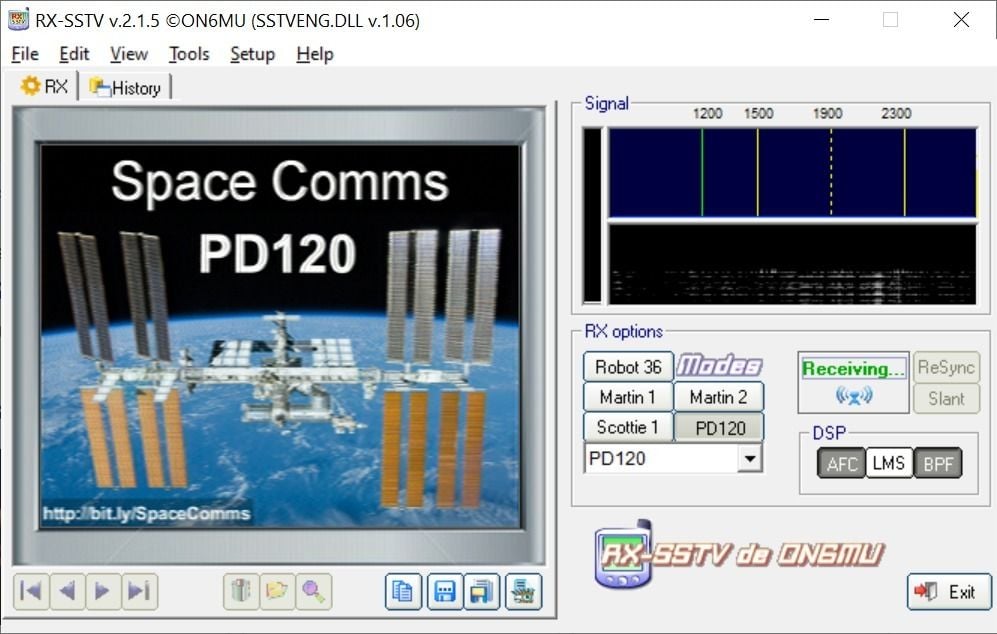Viewport: 997px width, 634px height.
Task: Toggle the LMS DSP filter
Action: point(889,463)
